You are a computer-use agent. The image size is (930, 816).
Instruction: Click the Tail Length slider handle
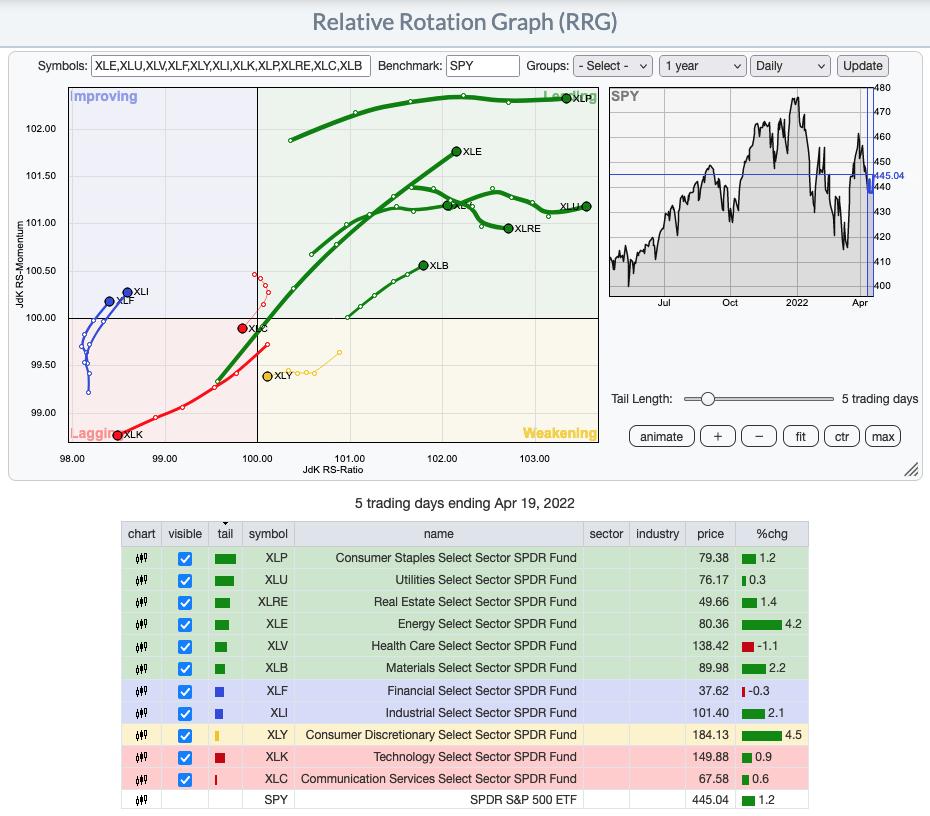pyautogui.click(x=708, y=399)
